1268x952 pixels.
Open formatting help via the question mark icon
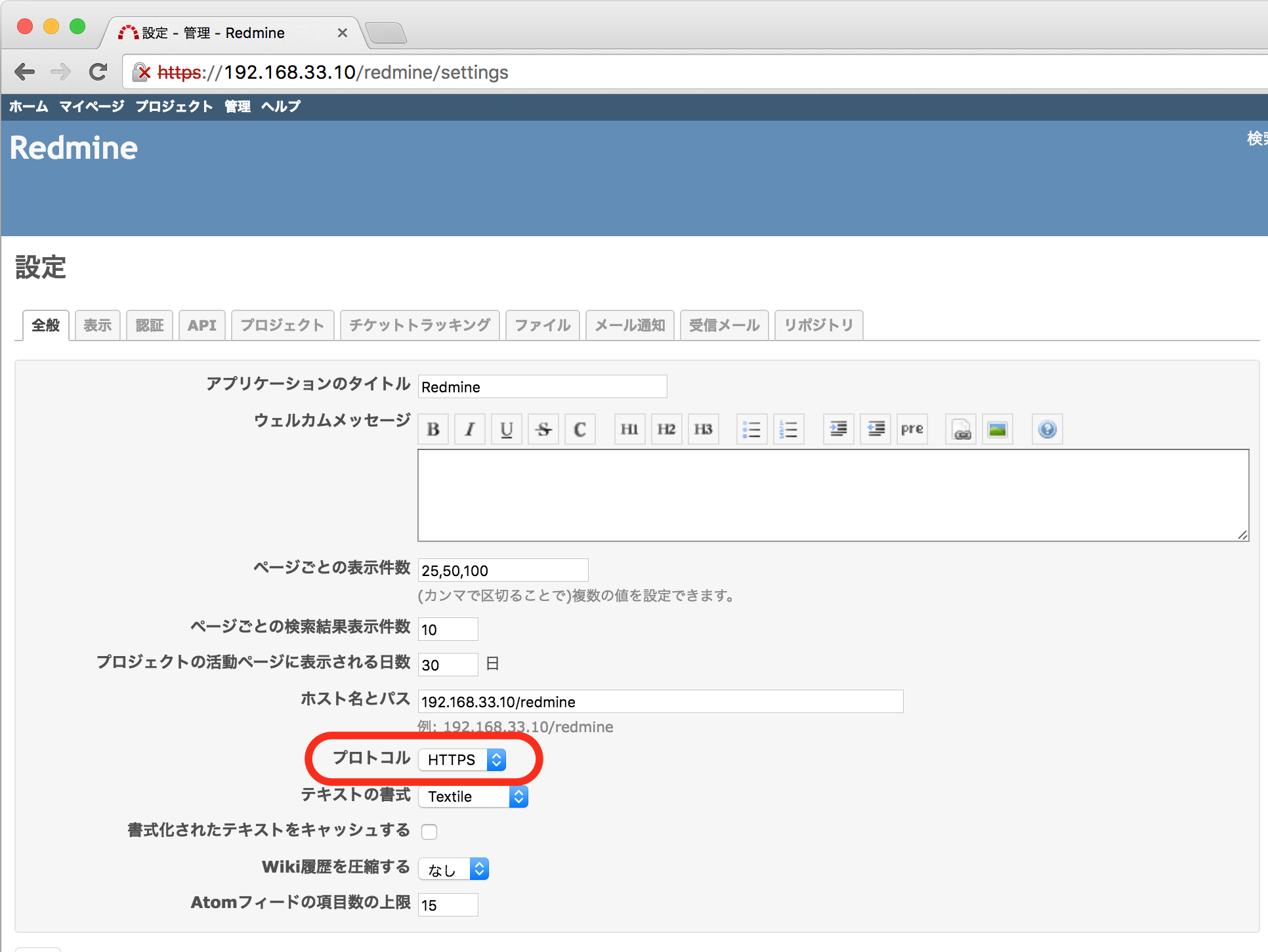pyautogui.click(x=1046, y=428)
